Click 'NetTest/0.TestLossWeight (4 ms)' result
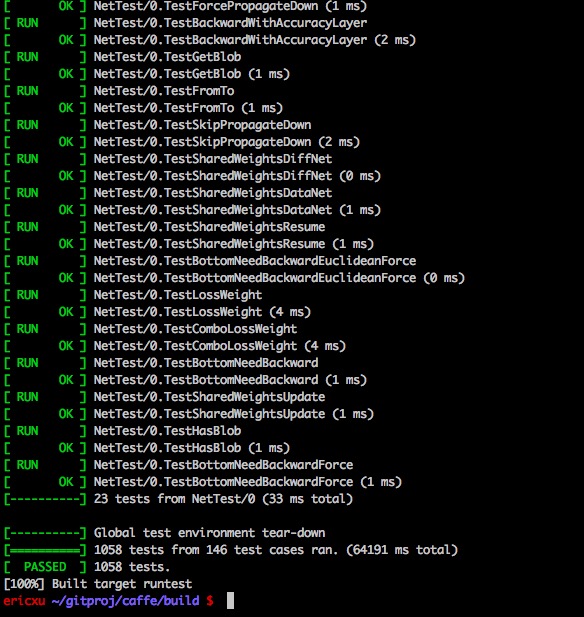The image size is (584, 617). [202, 312]
